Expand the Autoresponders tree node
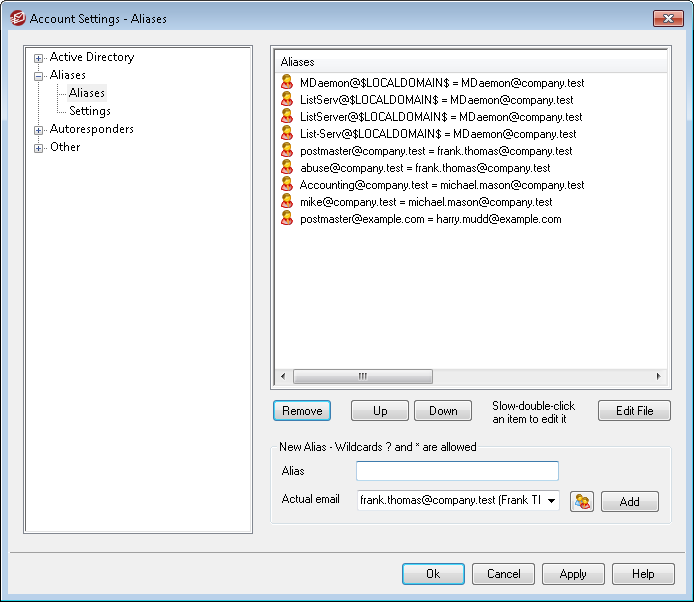This screenshot has height=602, width=694. point(39,130)
